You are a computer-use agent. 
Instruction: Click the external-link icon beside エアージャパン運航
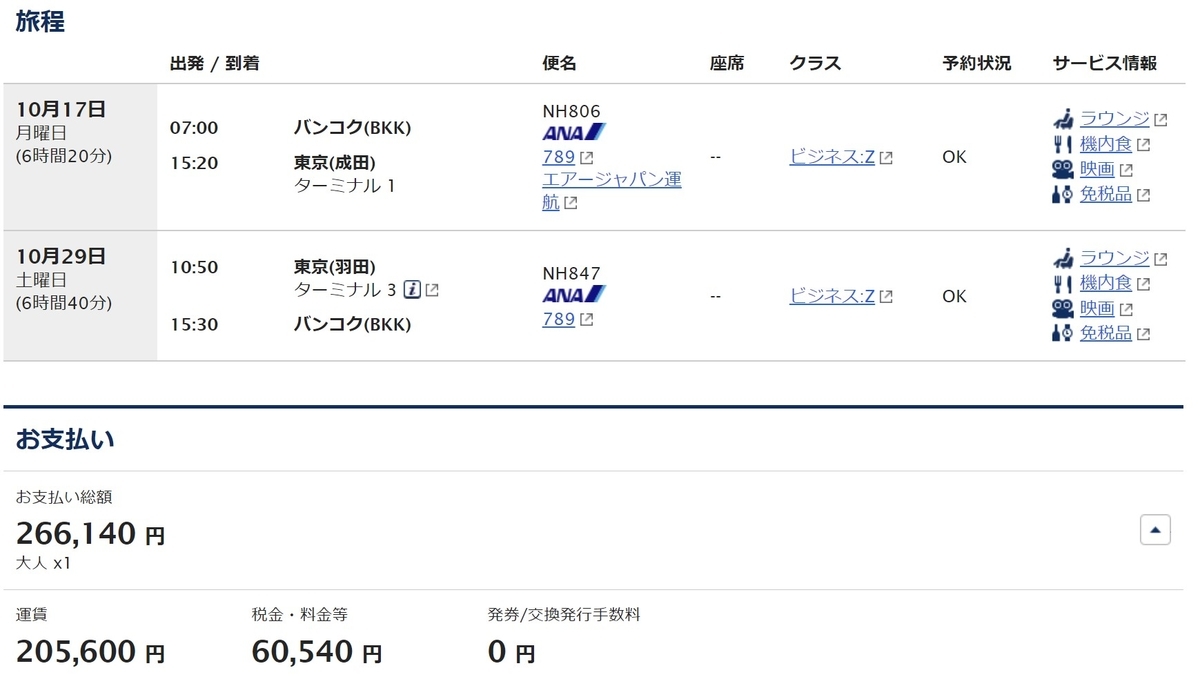click(570, 202)
